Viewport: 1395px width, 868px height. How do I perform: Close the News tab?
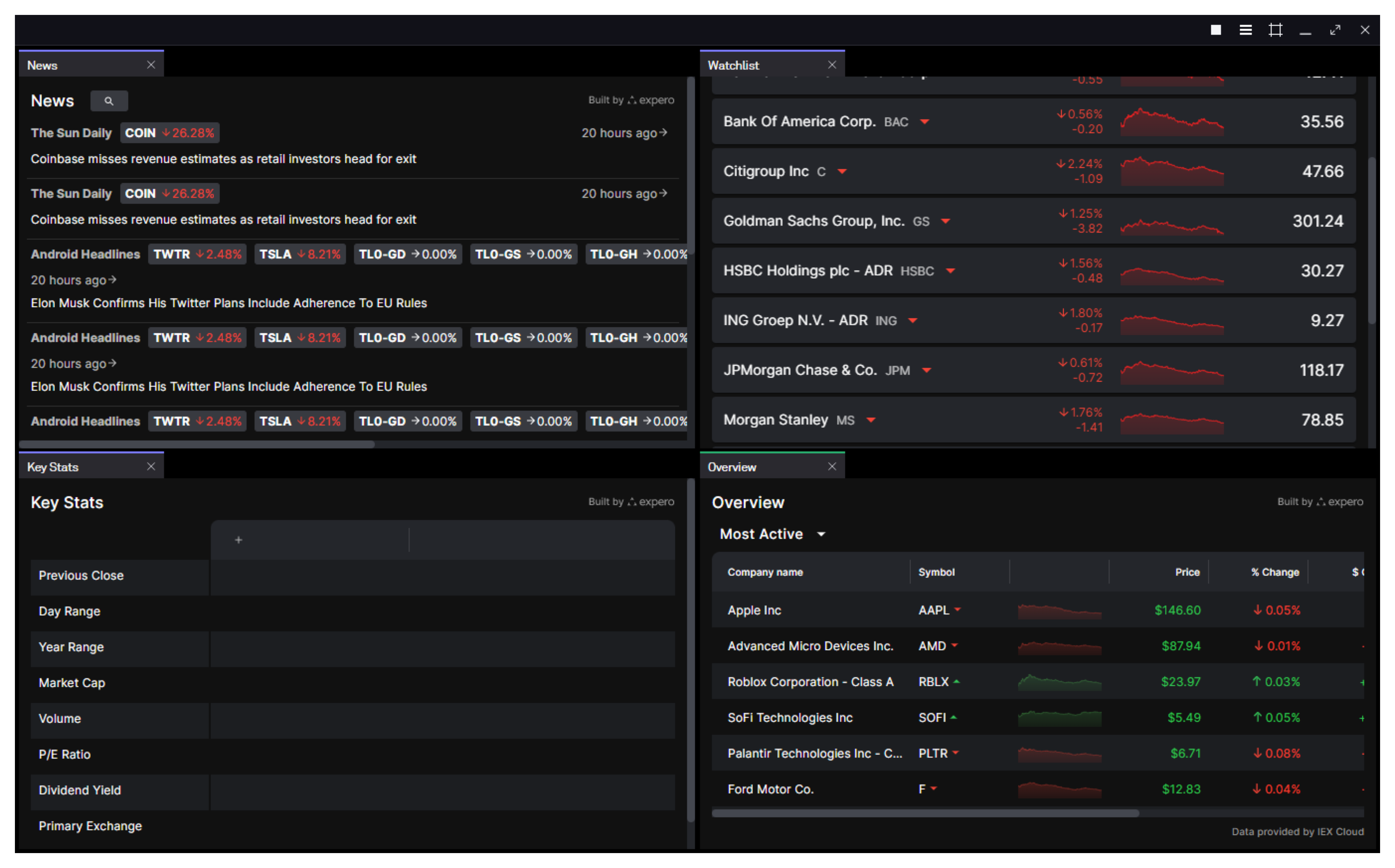coord(151,65)
